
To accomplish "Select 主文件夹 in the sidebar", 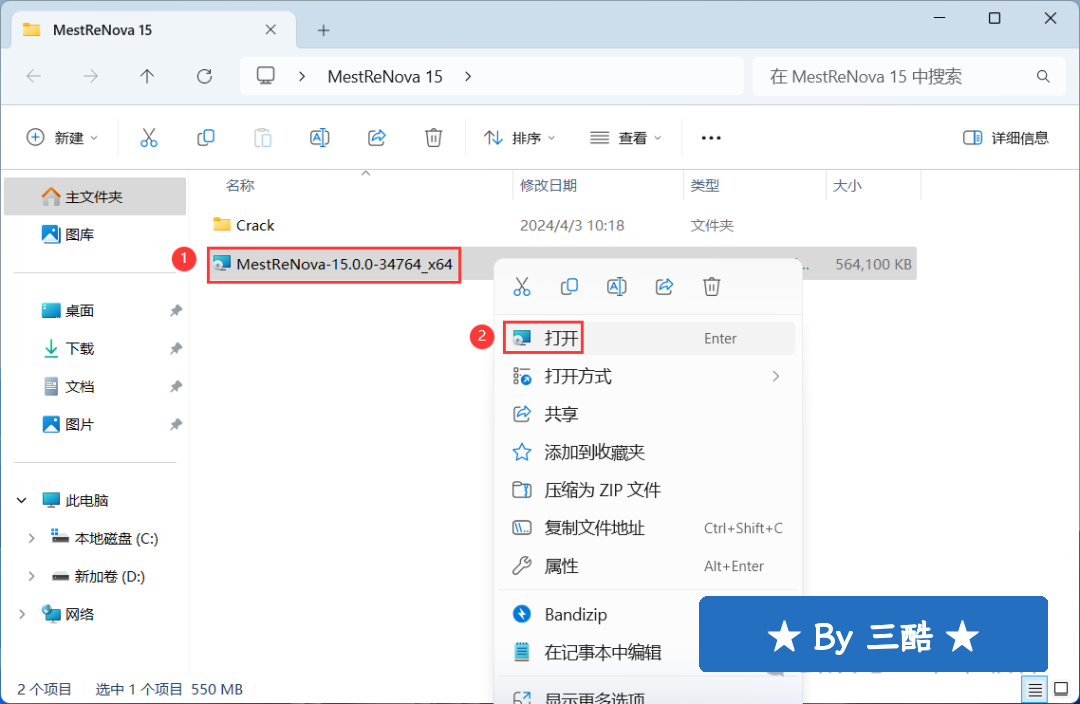I will click(95, 197).
